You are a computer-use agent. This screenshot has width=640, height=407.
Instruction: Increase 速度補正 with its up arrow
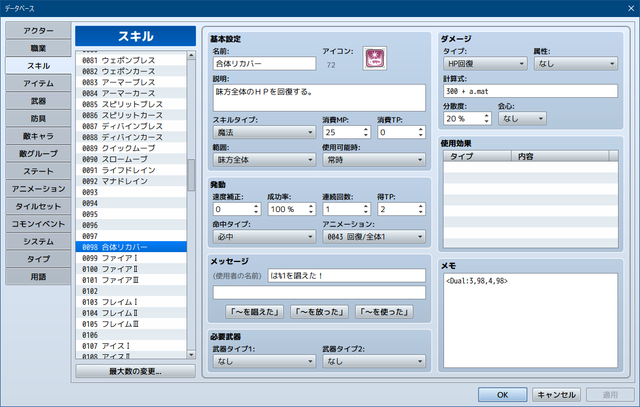[256, 206]
